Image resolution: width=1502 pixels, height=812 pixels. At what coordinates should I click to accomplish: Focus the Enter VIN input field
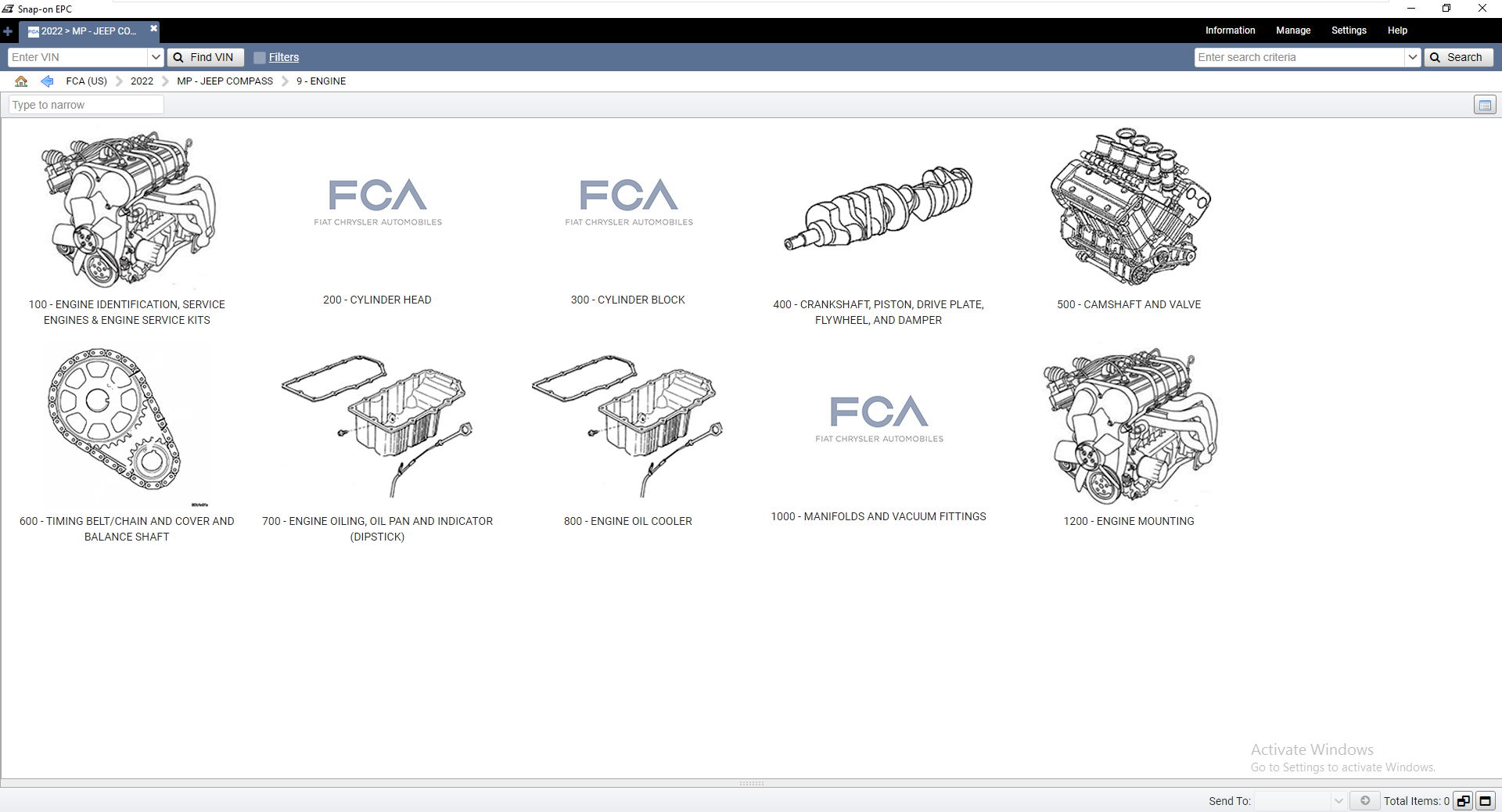pos(77,57)
